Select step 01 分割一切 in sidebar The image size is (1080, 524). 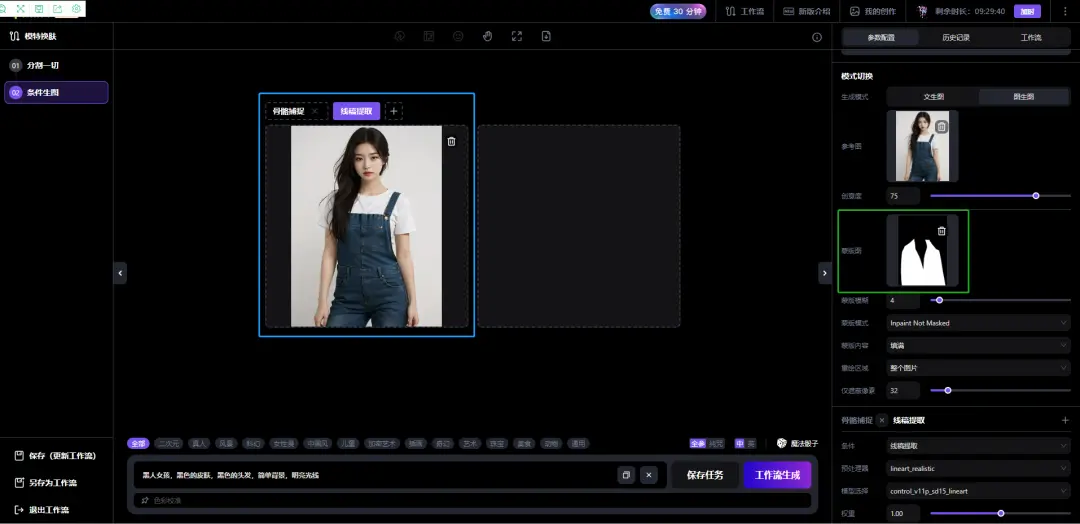pos(56,65)
